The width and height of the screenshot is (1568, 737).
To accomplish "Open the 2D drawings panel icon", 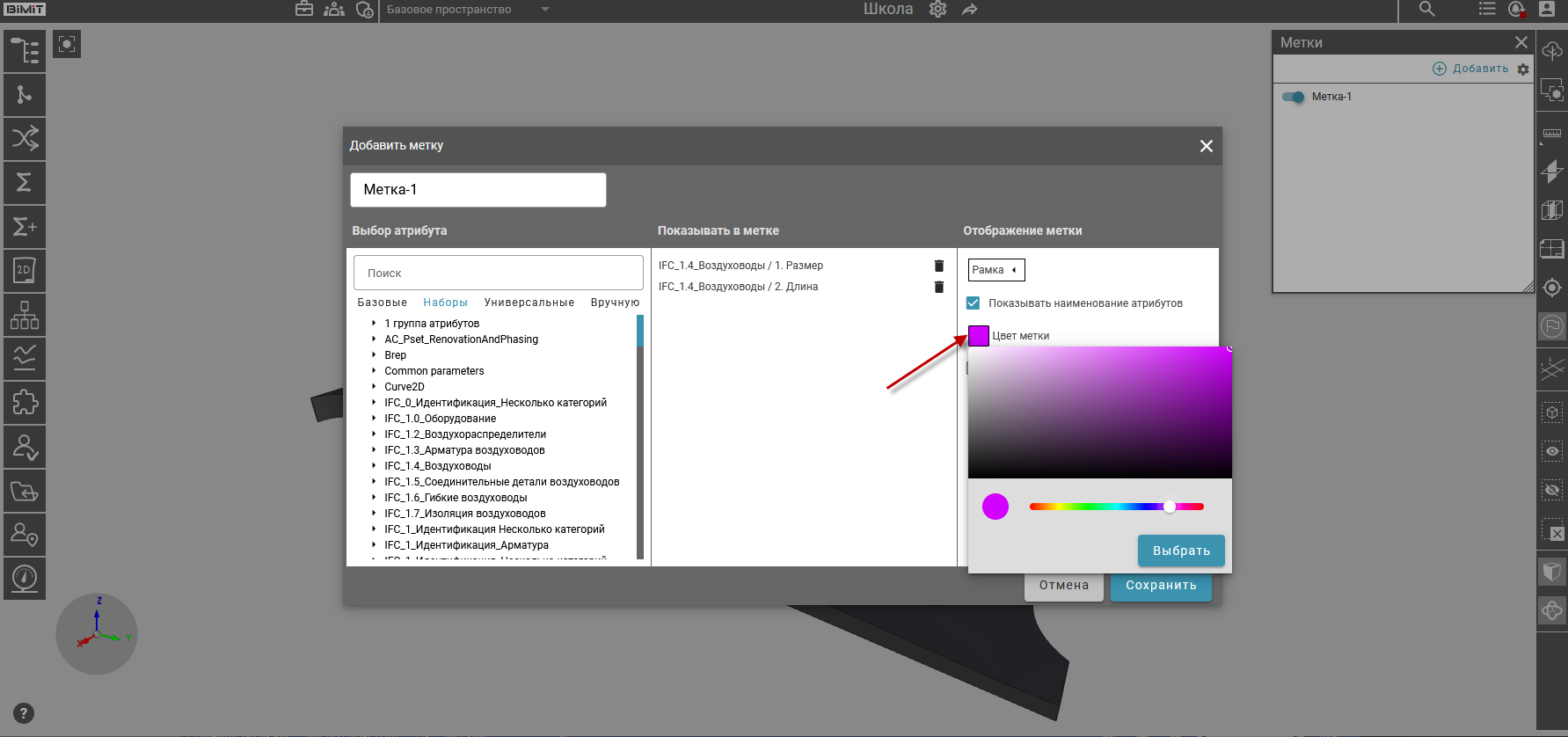I will tap(25, 271).
